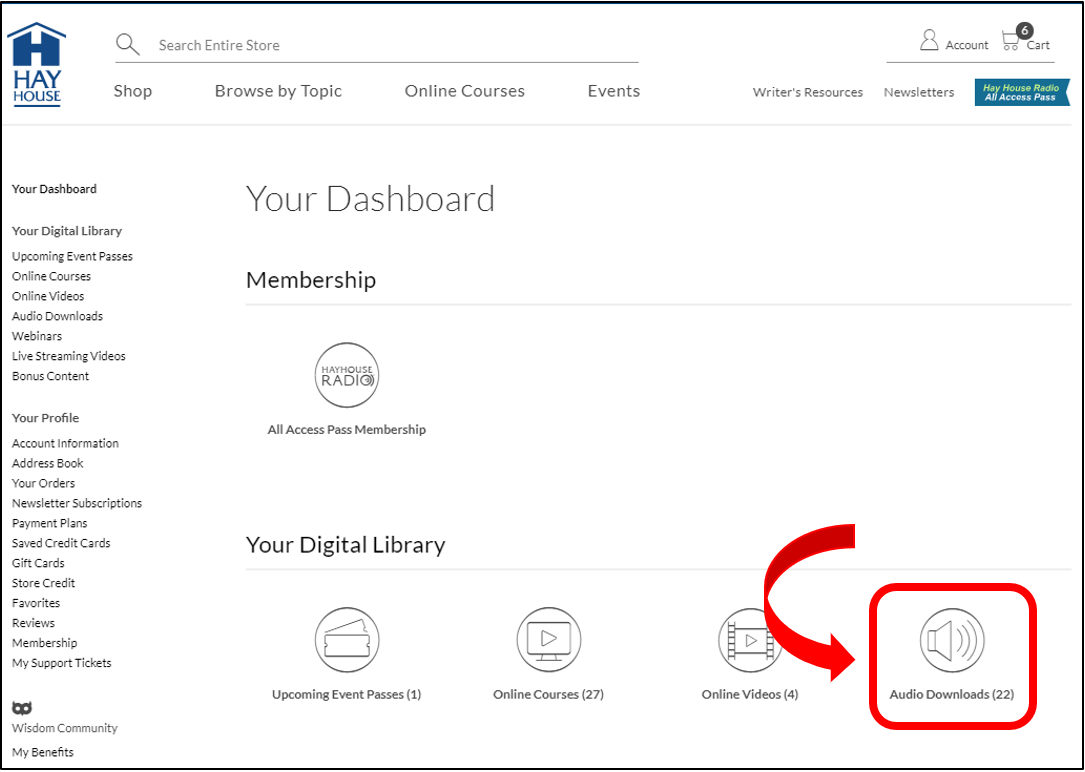Click the Wisdom Community mask icon
1085x772 pixels.
point(22,708)
